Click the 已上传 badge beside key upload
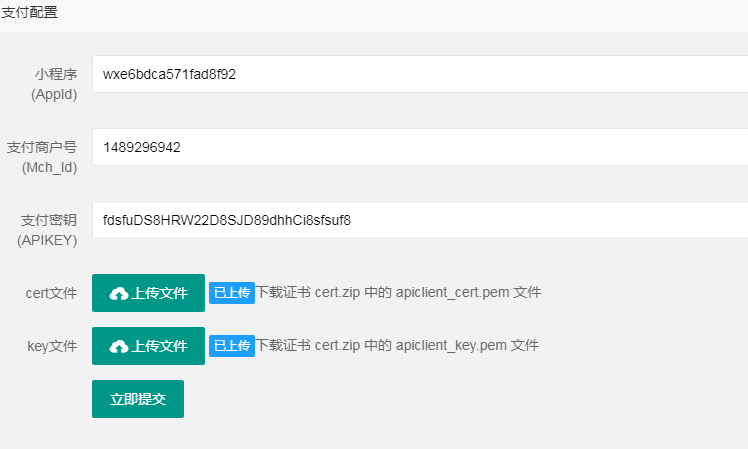 (232, 346)
